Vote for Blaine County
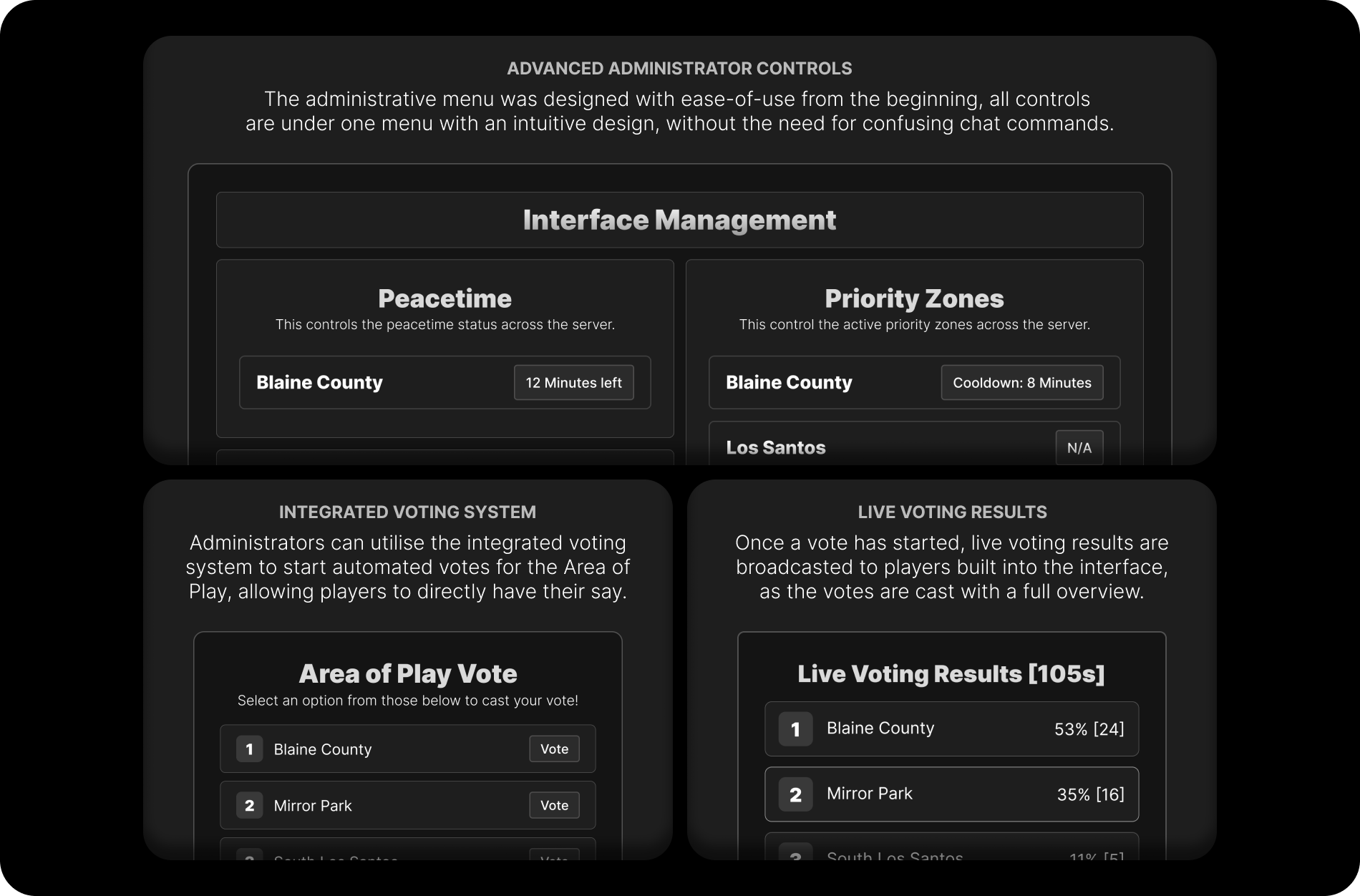The width and height of the screenshot is (1360, 896). coord(553,749)
